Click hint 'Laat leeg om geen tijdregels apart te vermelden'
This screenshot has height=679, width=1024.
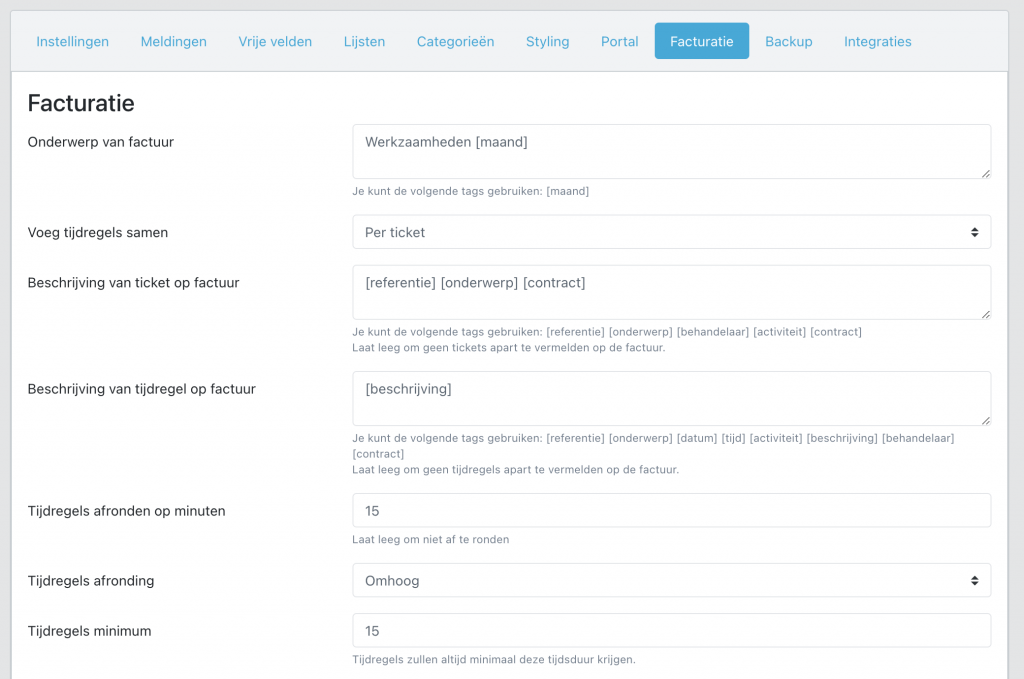[x=515, y=469]
